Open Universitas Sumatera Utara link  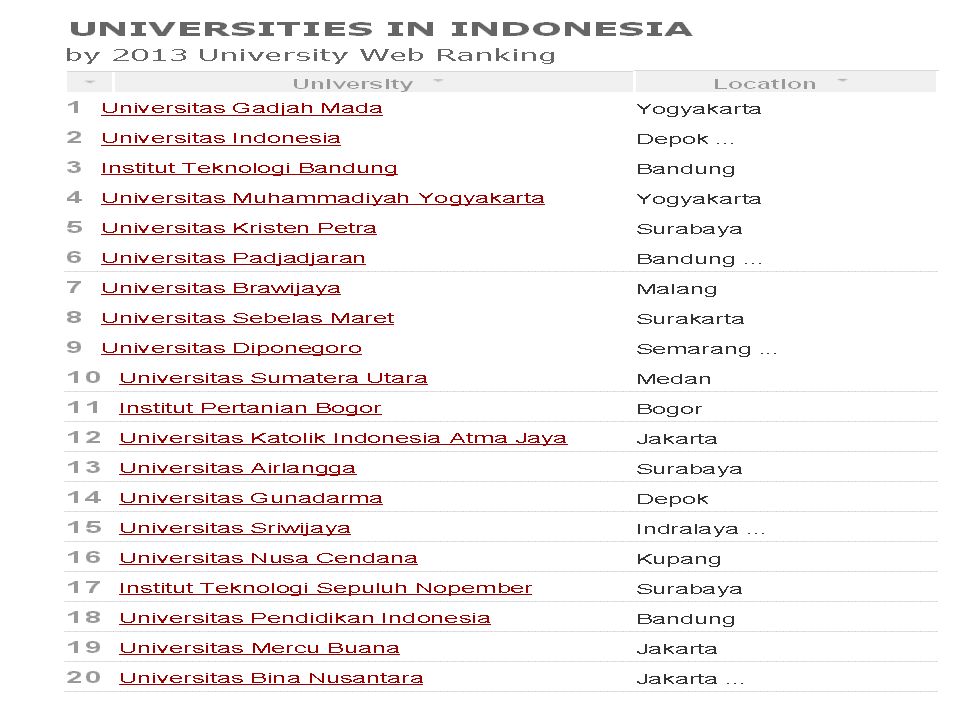(273, 378)
